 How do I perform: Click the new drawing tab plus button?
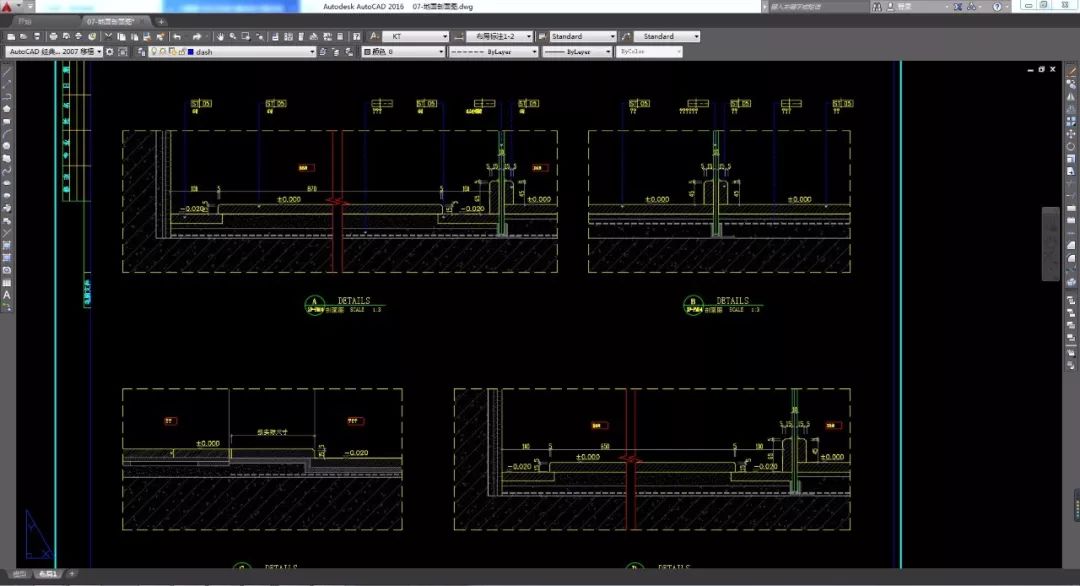point(161,21)
